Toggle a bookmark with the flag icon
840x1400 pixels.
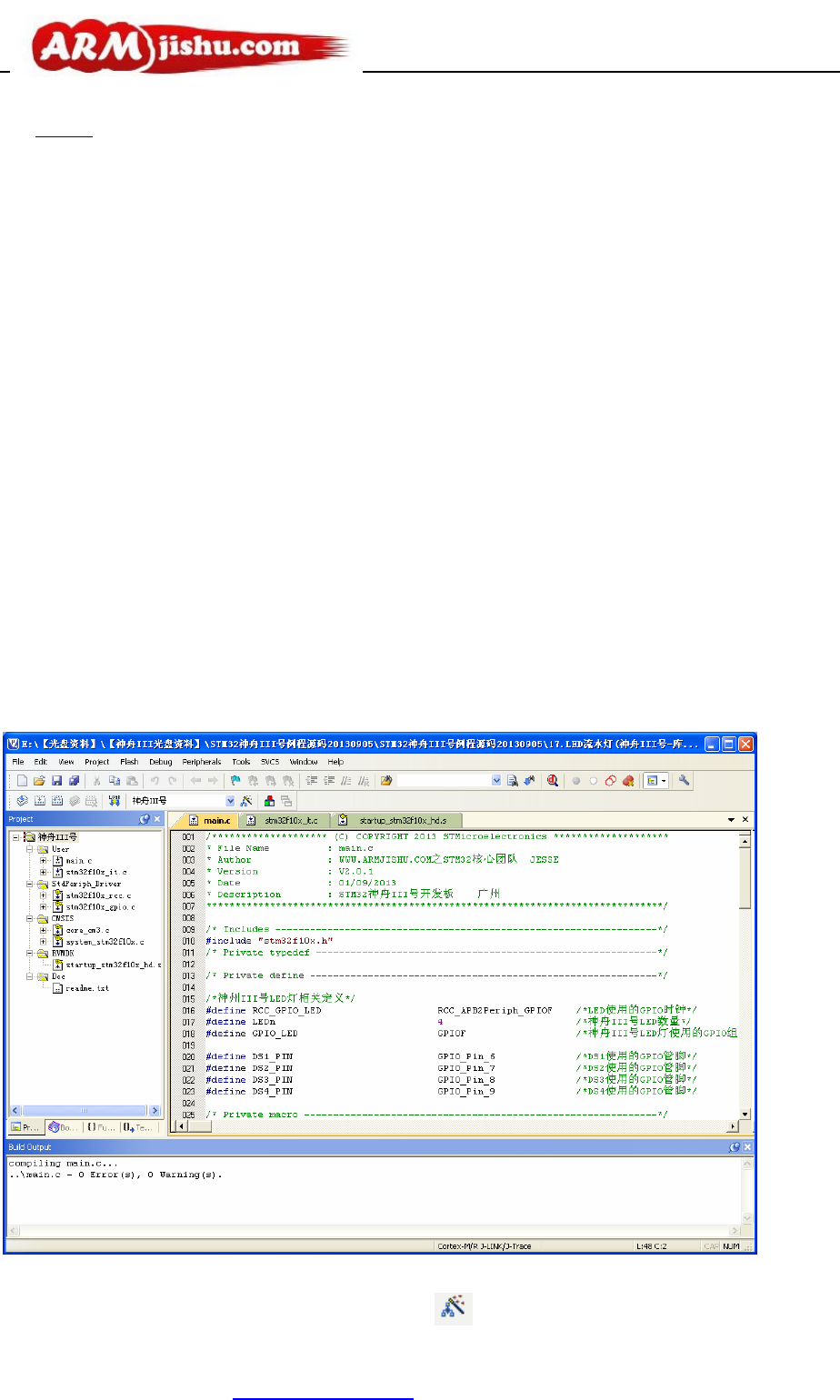(235, 780)
